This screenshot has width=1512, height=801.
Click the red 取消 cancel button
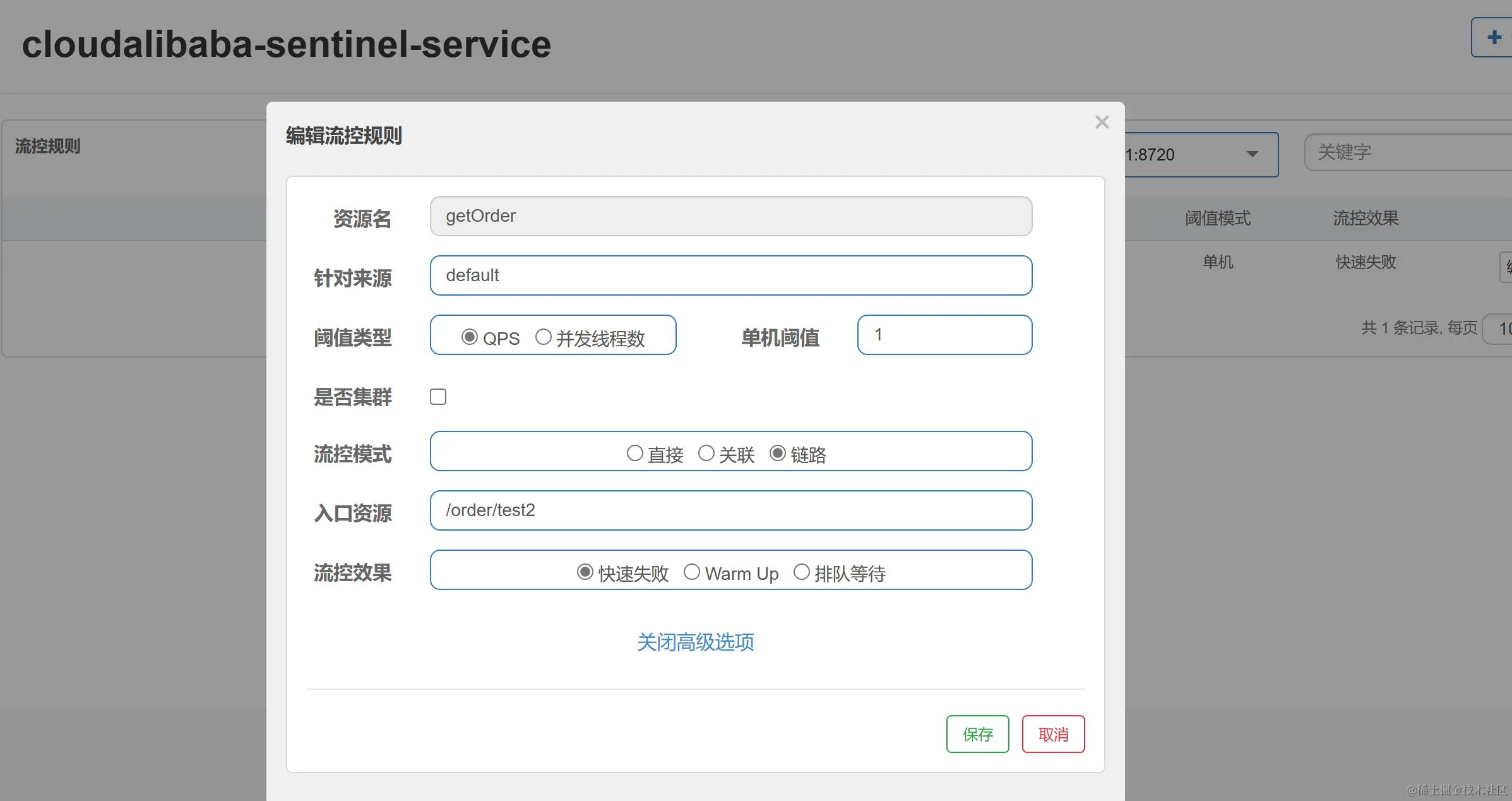point(1053,734)
